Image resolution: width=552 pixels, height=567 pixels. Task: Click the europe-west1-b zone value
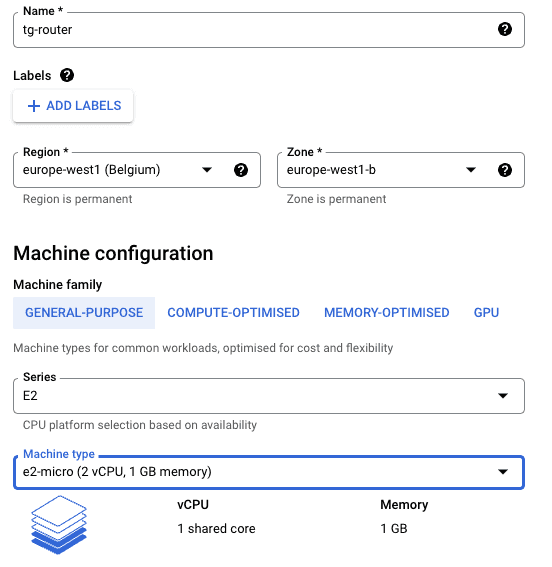click(x=331, y=170)
